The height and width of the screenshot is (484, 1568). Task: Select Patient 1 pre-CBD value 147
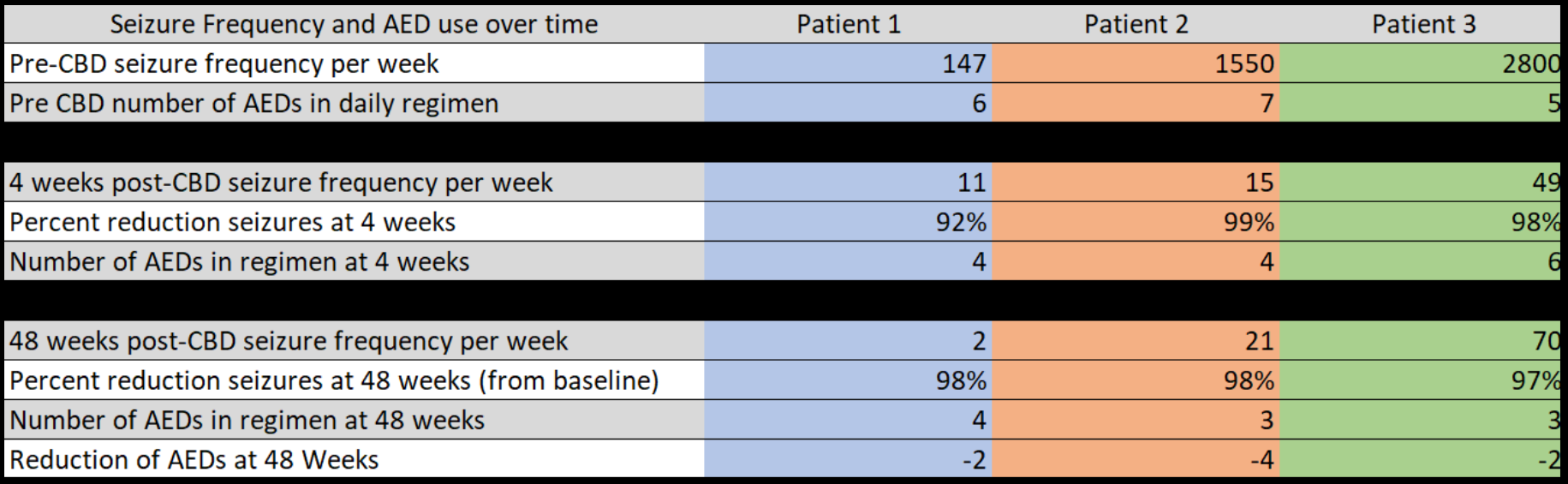[963, 63]
